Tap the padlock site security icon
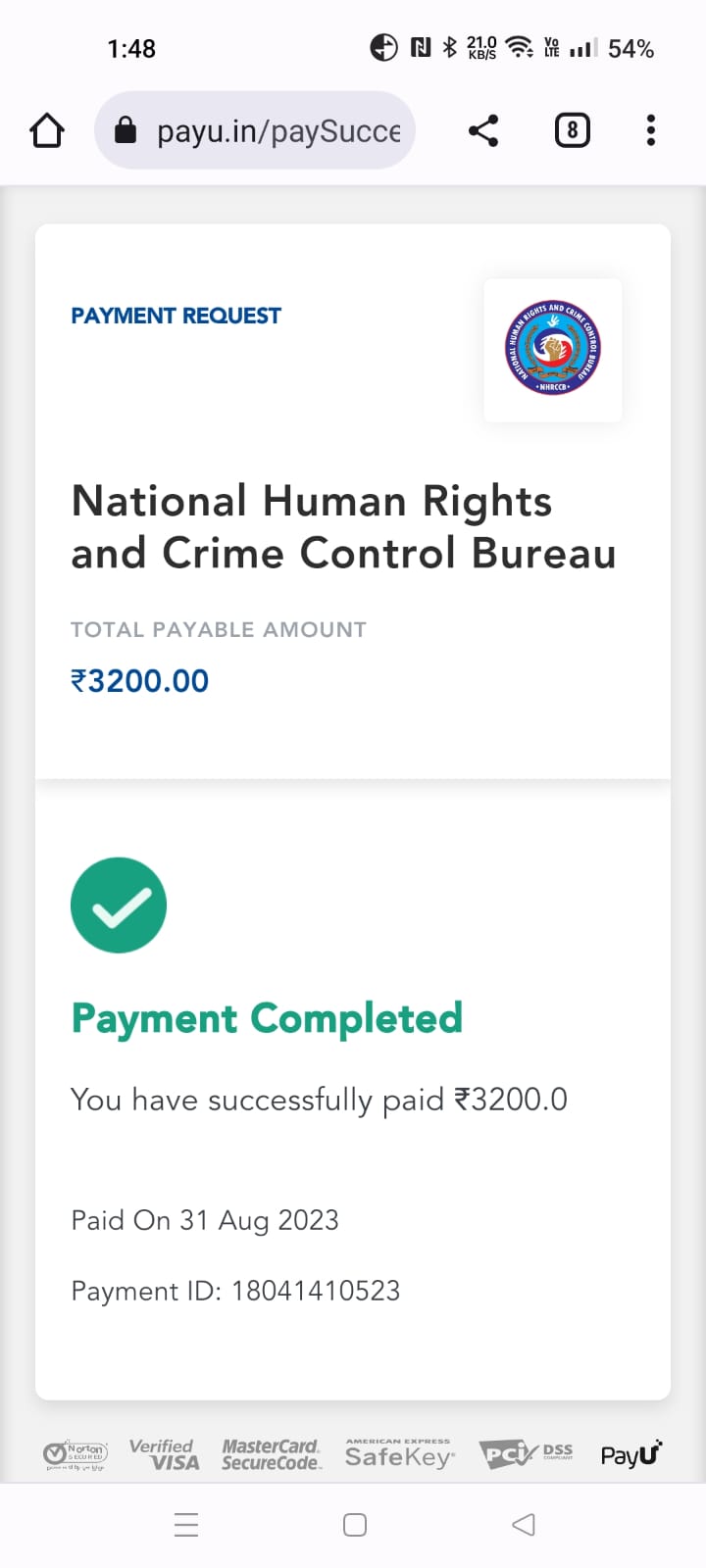 pyautogui.click(x=126, y=130)
